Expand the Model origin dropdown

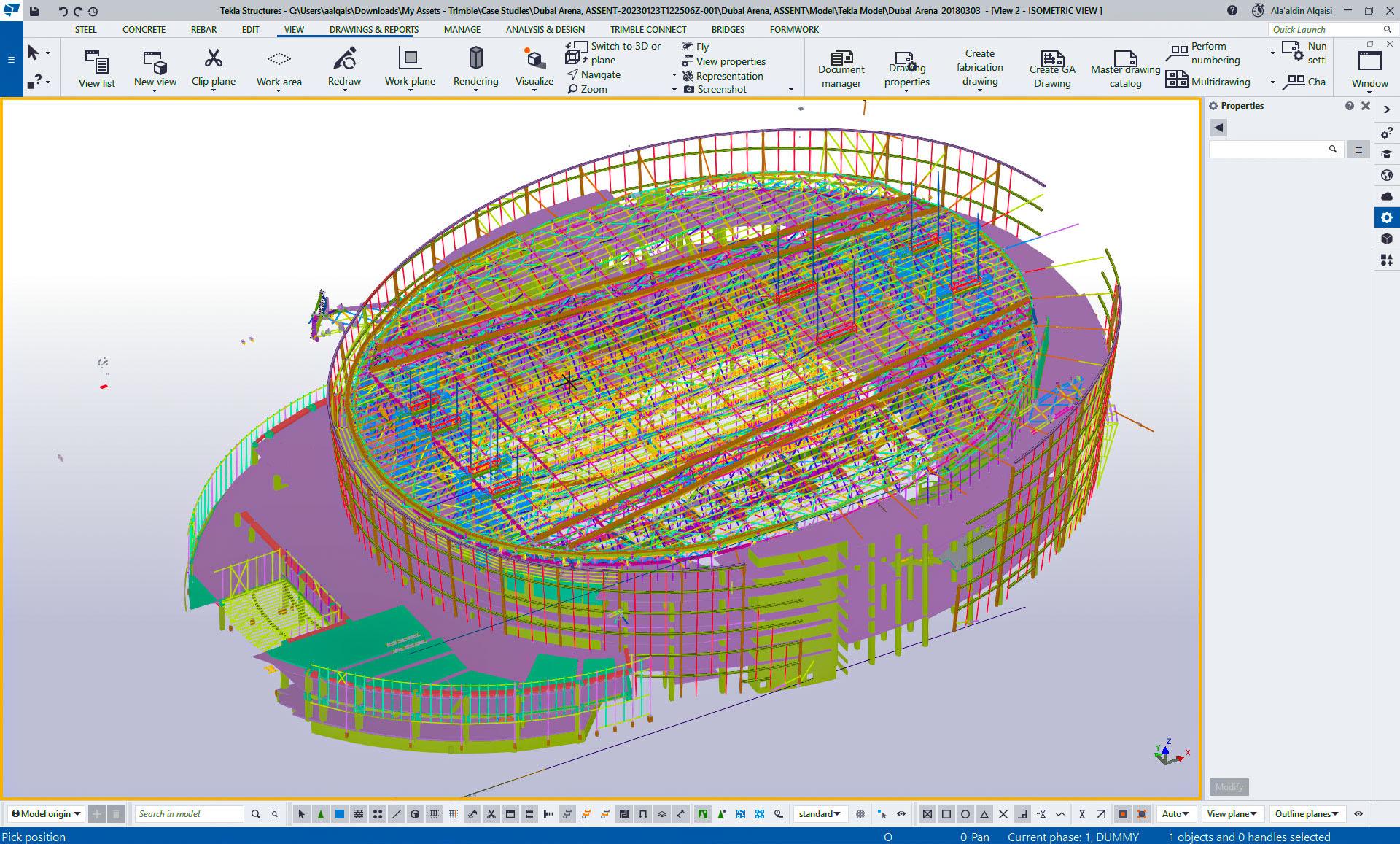[47, 814]
